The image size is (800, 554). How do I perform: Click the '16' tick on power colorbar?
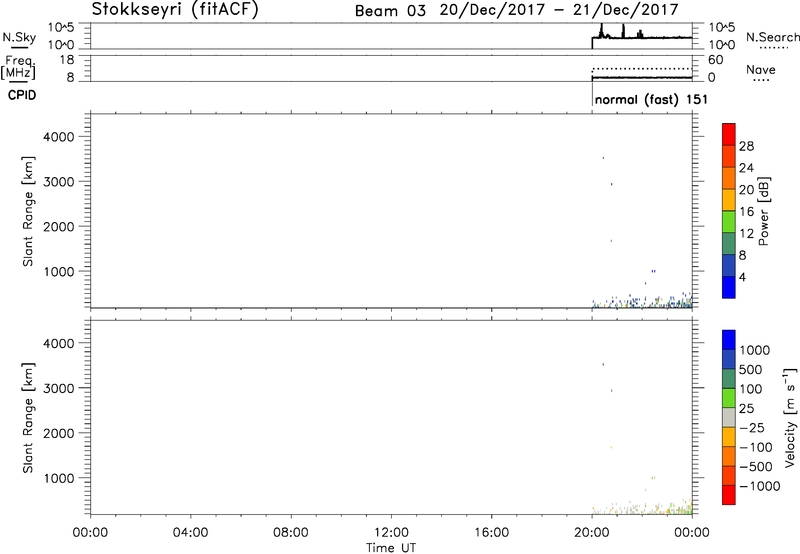746,212
